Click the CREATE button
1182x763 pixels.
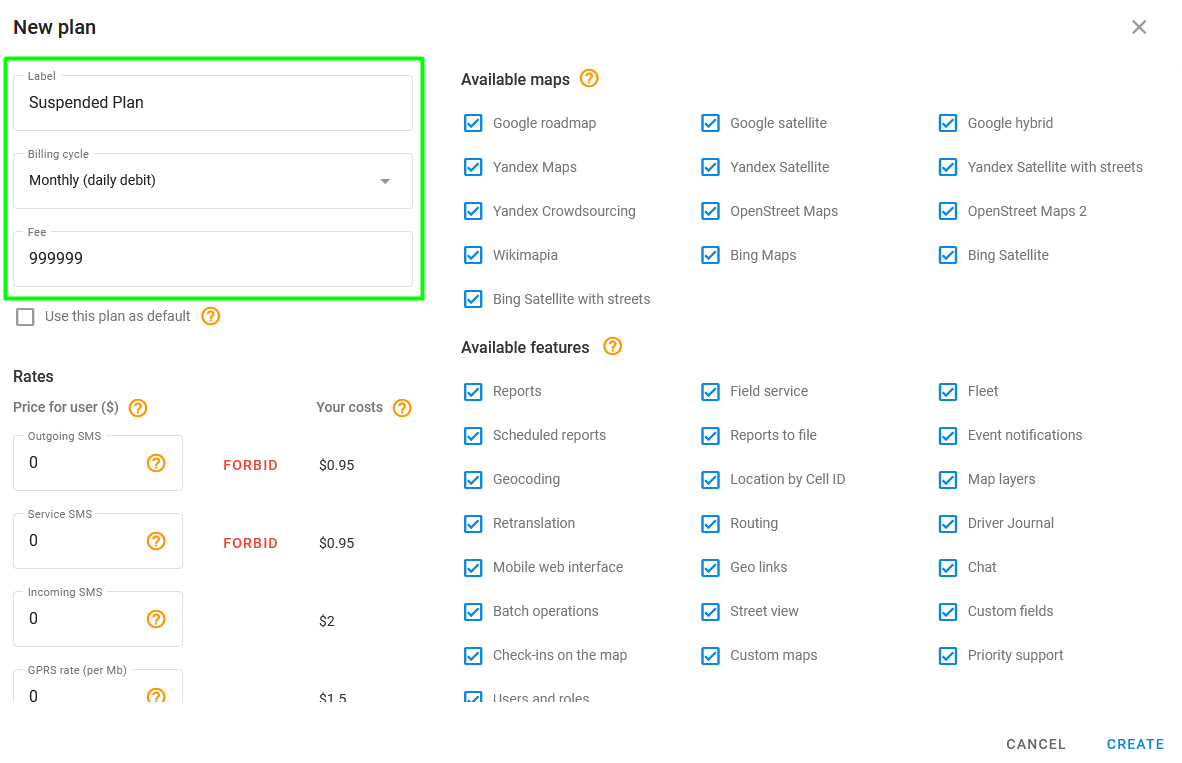[x=1135, y=744]
